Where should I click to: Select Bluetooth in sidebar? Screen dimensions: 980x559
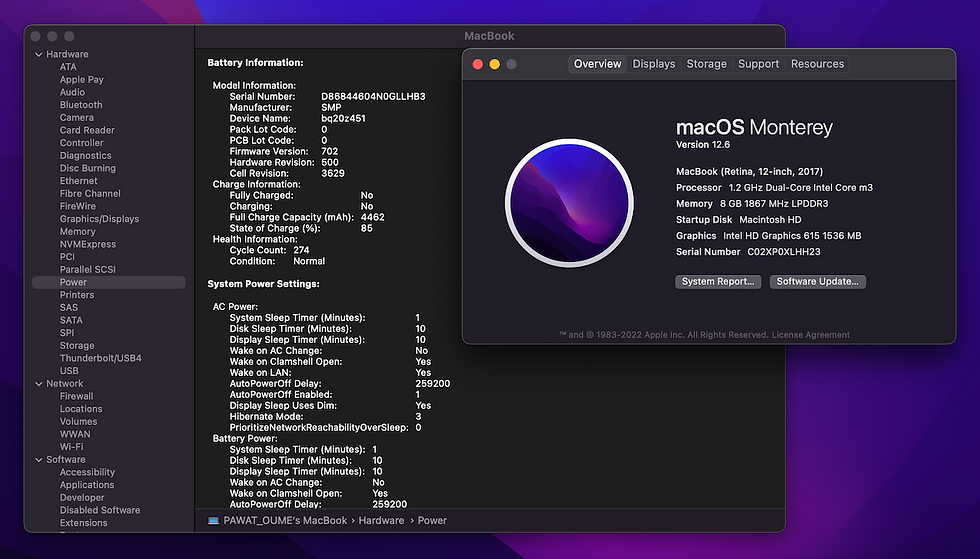coord(81,105)
